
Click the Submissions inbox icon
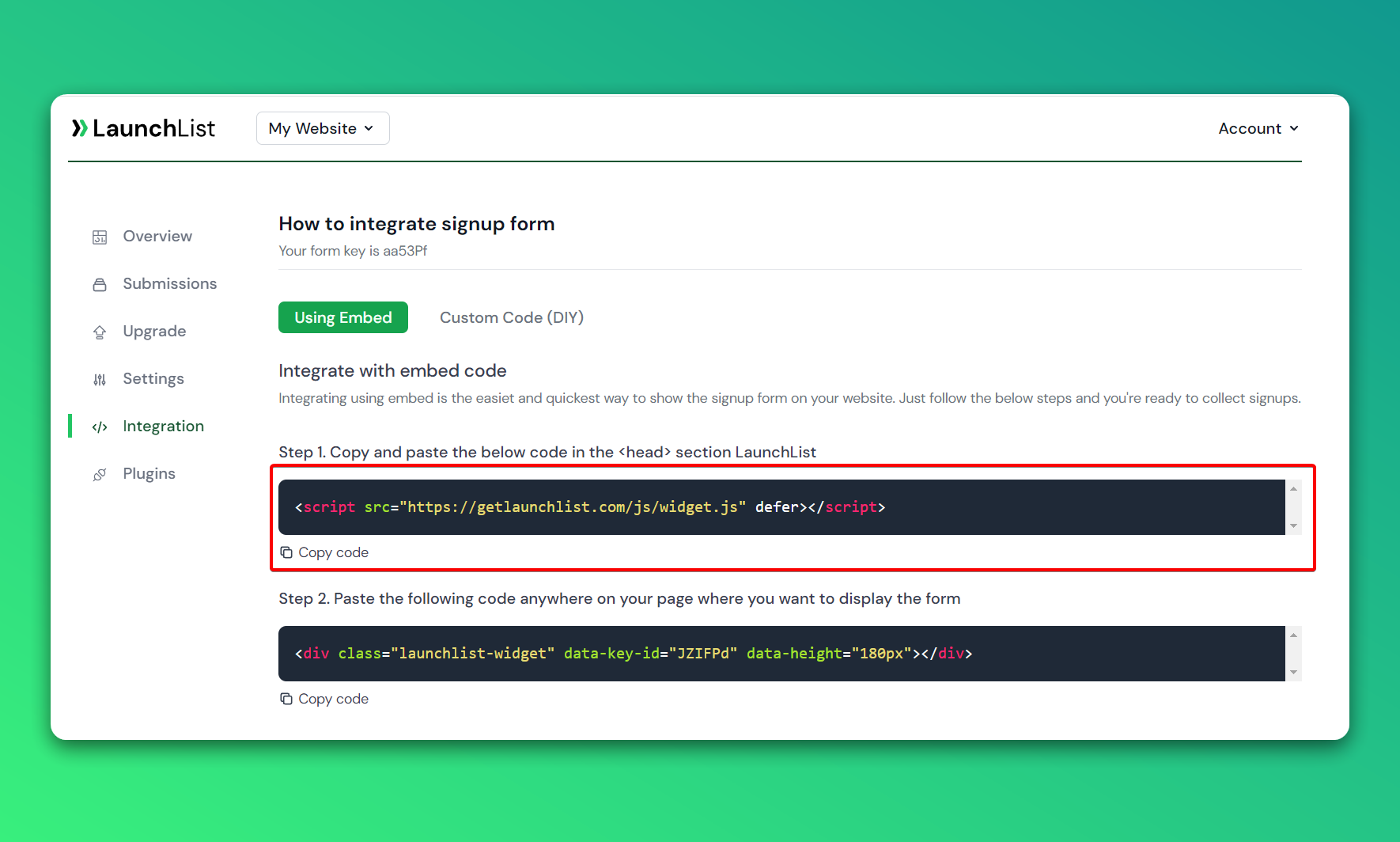coord(100,284)
